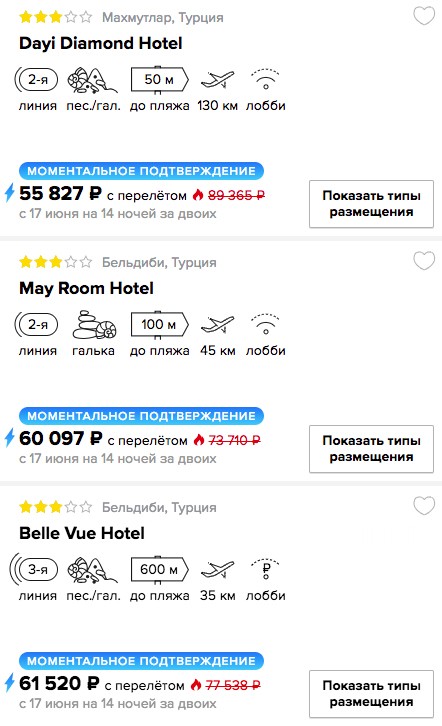
Task: Open the Belle Vue Hotel title link
Action: click(x=82, y=533)
